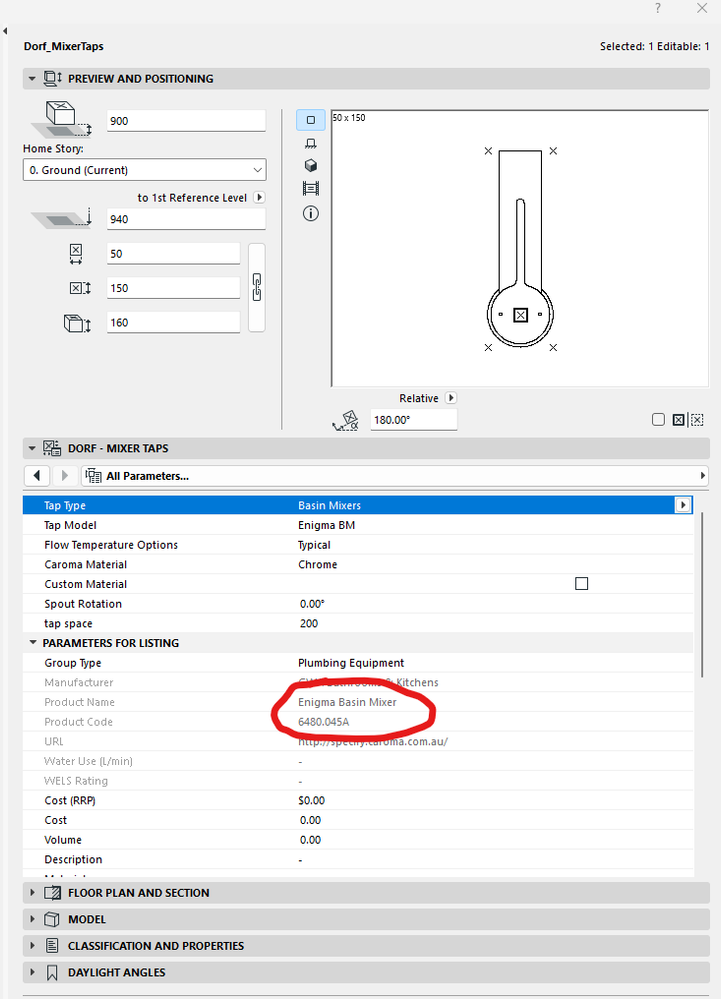Click the help question mark icon

658,8
